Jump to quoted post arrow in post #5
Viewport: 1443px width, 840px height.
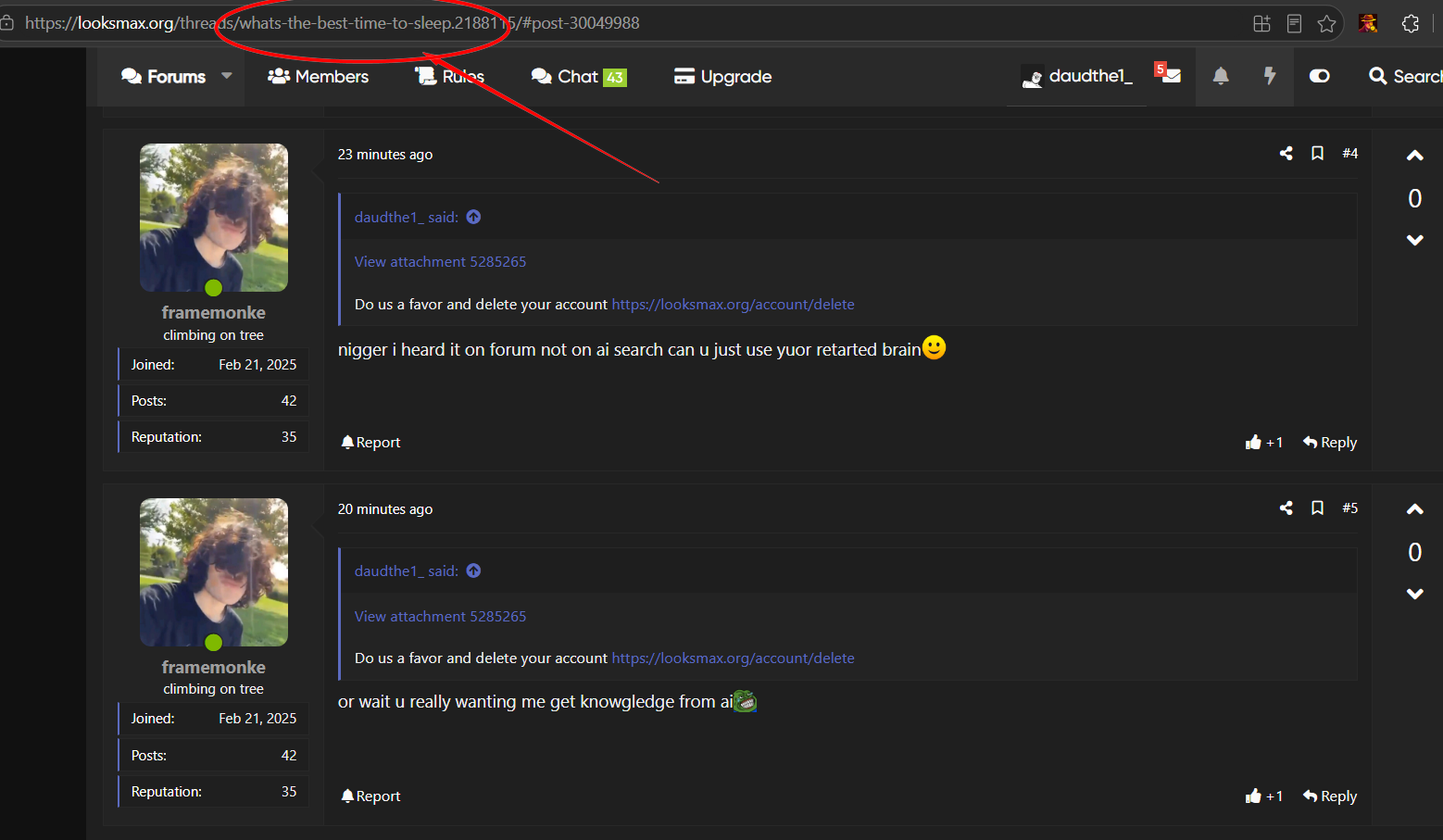[473, 570]
